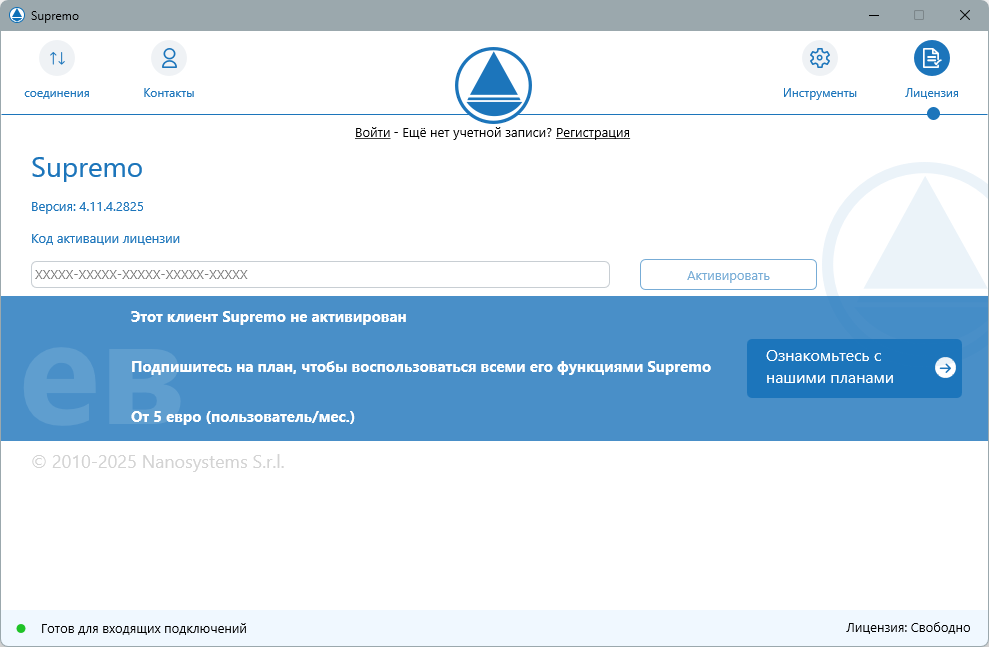This screenshot has width=989, height=647.
Task: Click the central Supremo sail logo
Action: pos(493,85)
